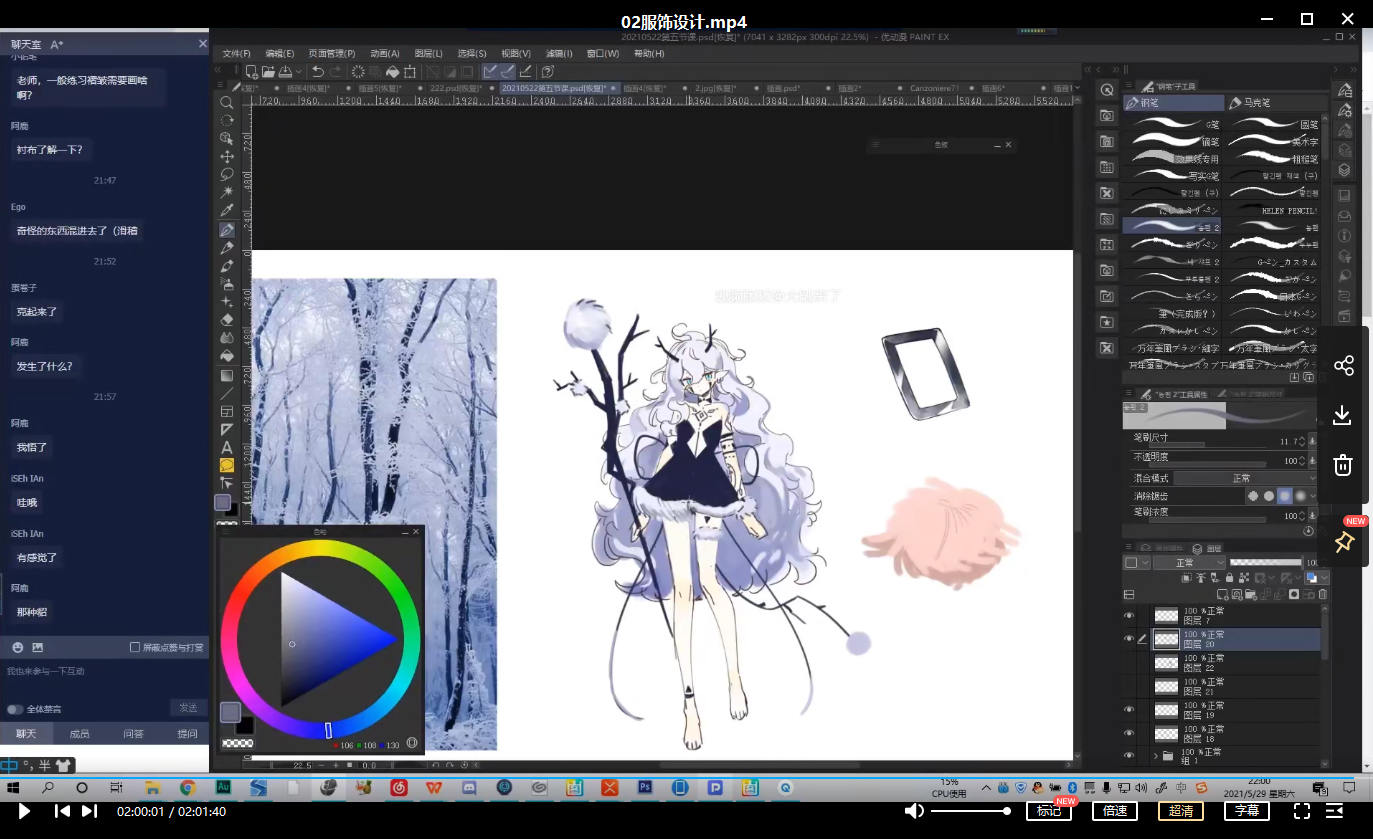Select the Eyedropper tool in the toolbox
The width and height of the screenshot is (1373, 839).
tap(227, 211)
